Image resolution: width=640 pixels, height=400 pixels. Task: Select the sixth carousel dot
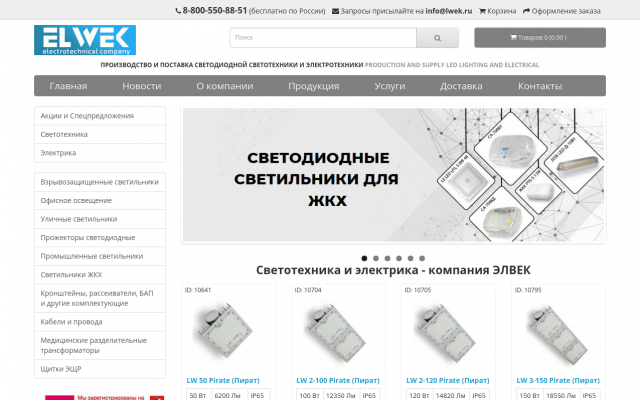click(x=422, y=258)
